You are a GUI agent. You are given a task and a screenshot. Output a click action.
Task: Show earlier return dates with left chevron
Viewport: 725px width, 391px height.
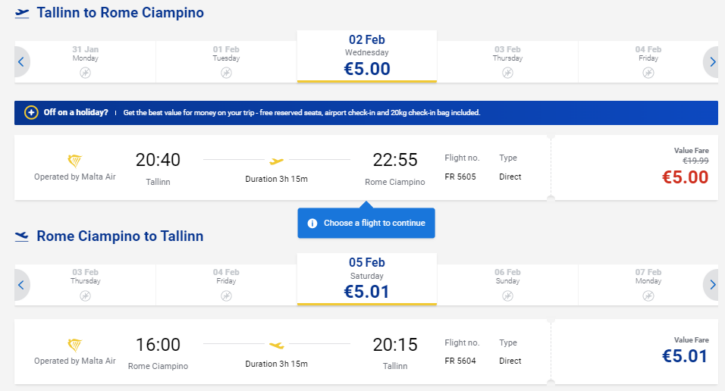coord(21,285)
